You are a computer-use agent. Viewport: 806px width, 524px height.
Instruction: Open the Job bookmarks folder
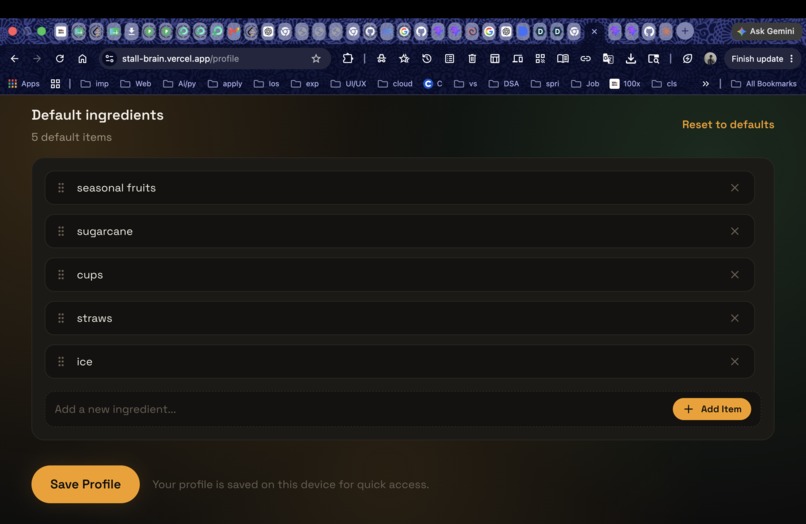tap(585, 84)
